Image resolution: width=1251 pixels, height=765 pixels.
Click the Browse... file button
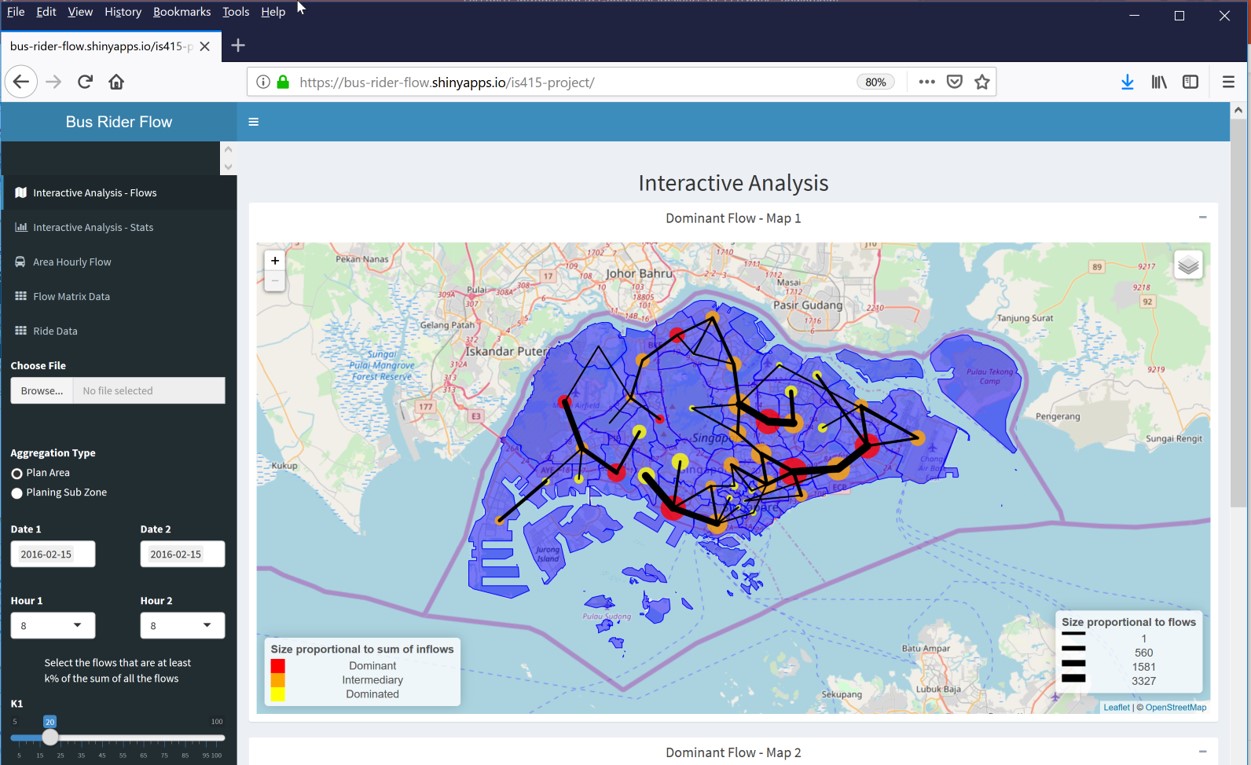click(42, 390)
